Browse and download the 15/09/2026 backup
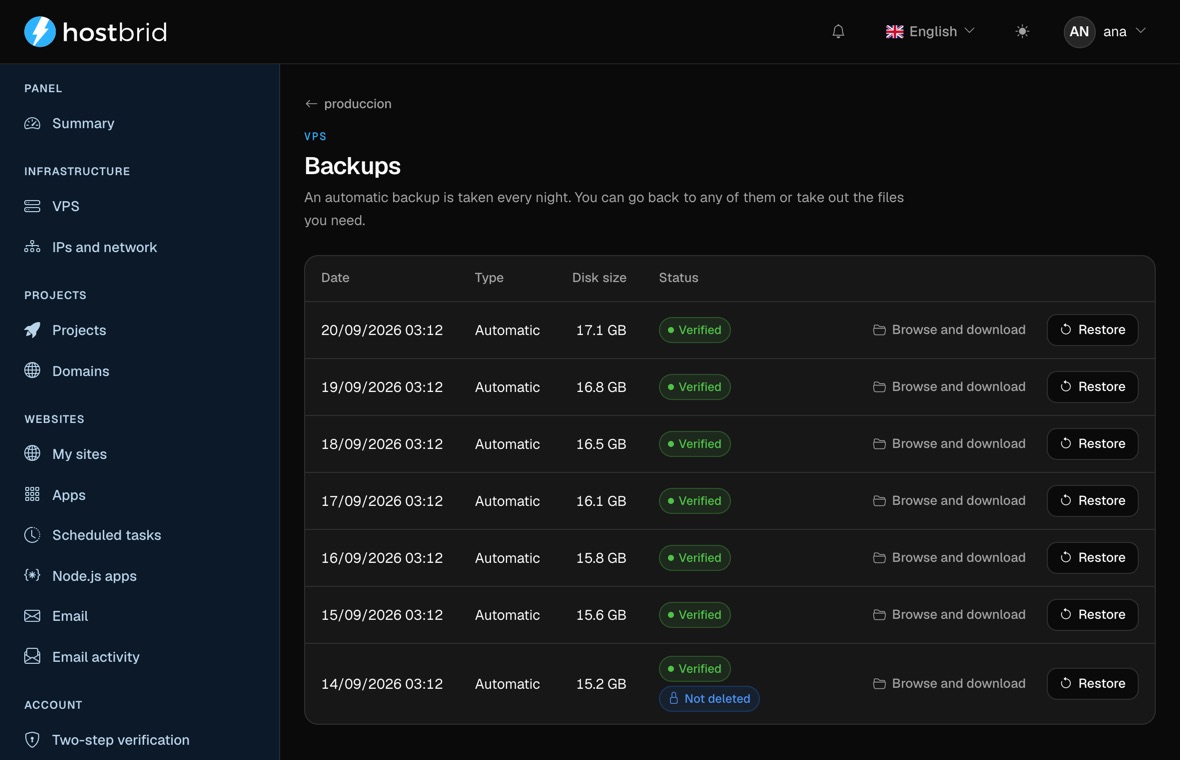 pos(949,615)
